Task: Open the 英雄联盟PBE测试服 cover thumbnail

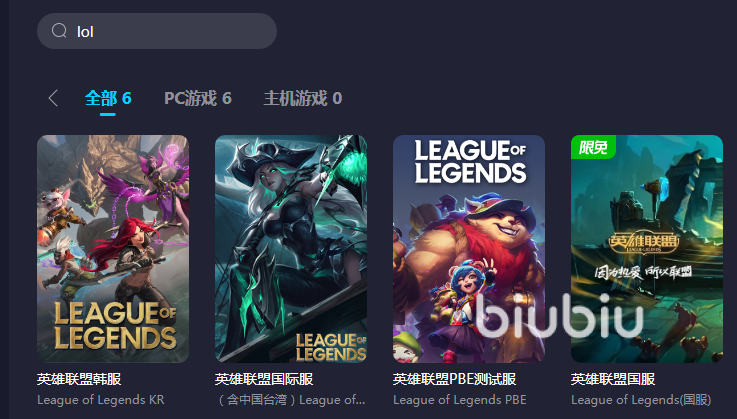Action: (469, 249)
